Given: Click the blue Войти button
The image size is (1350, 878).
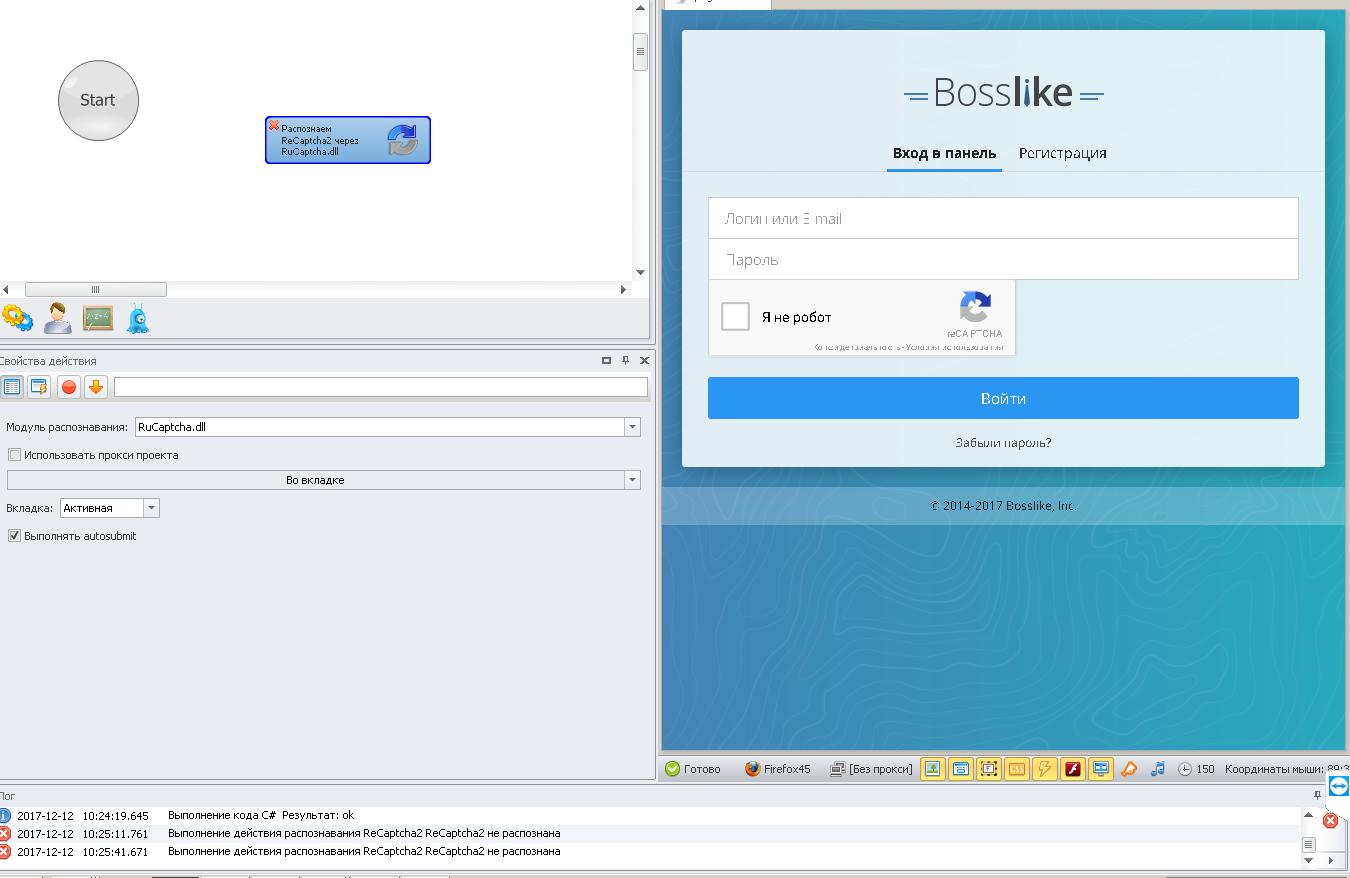Looking at the screenshot, I should coord(1003,398).
